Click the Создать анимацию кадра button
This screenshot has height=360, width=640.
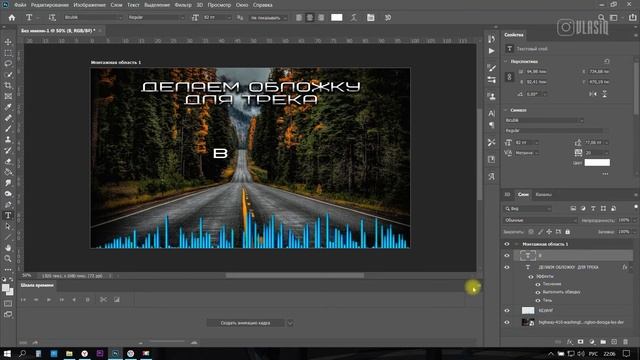pos(245,323)
